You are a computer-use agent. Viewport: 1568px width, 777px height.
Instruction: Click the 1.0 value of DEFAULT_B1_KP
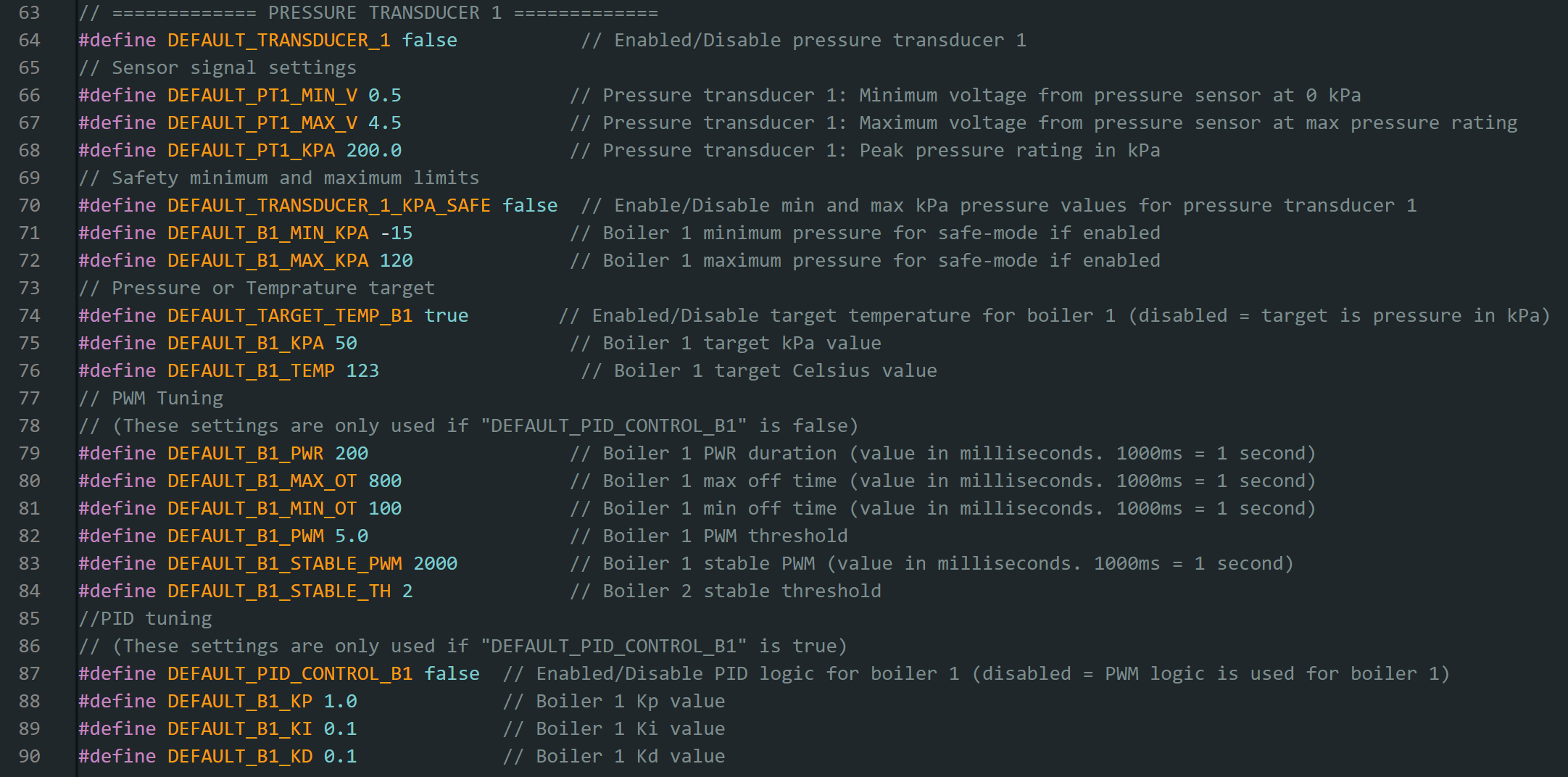point(341,701)
